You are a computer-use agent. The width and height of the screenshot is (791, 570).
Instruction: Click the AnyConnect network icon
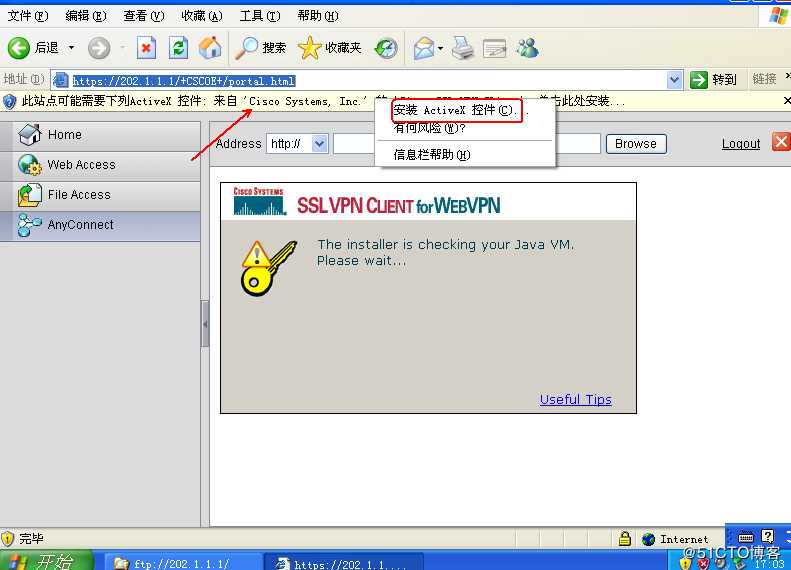point(30,225)
